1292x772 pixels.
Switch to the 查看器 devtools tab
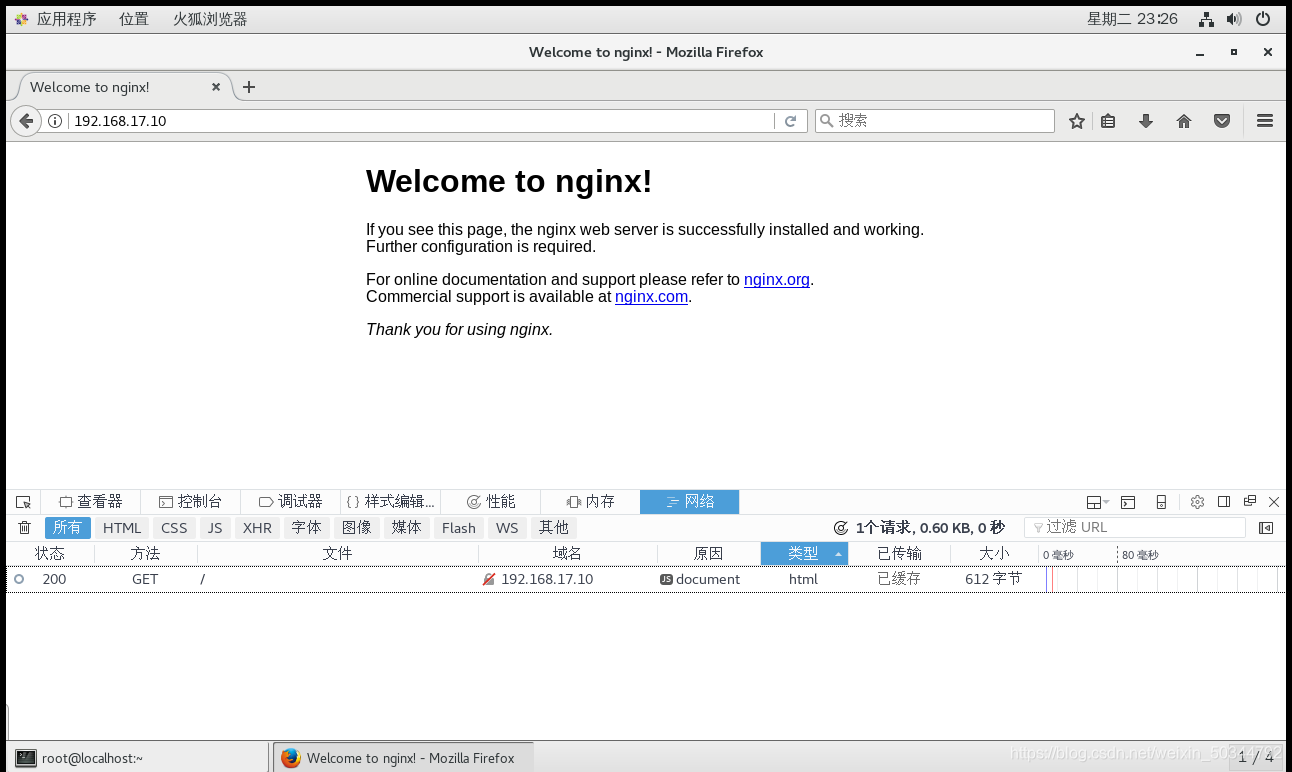pos(91,502)
